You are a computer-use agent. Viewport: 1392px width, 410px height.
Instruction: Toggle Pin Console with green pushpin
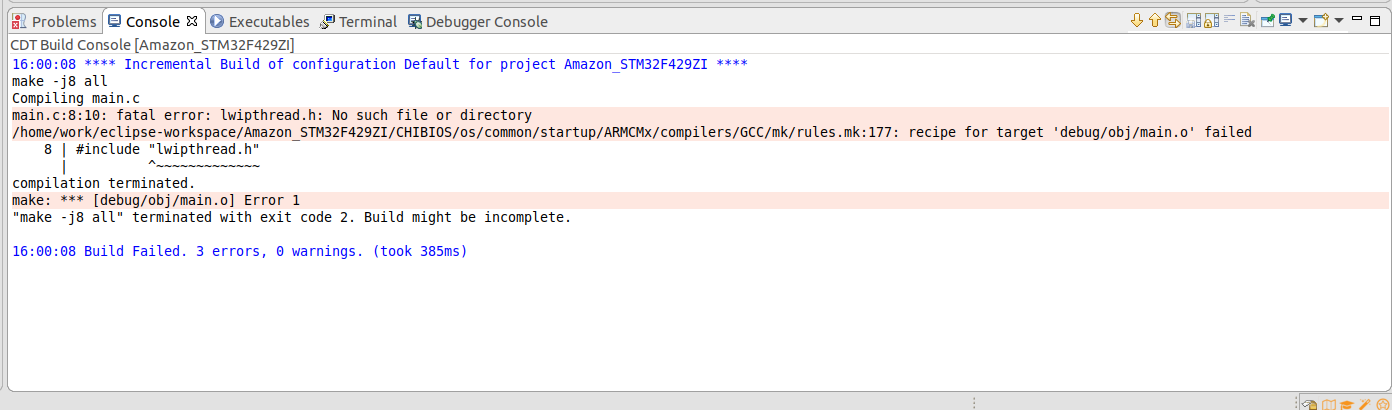(x=1267, y=20)
